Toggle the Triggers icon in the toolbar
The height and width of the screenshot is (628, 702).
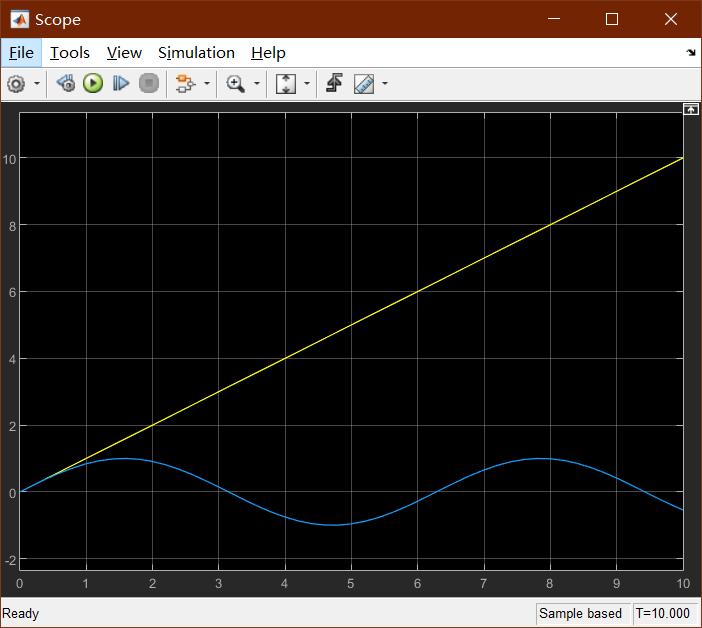pyautogui.click(x=335, y=84)
